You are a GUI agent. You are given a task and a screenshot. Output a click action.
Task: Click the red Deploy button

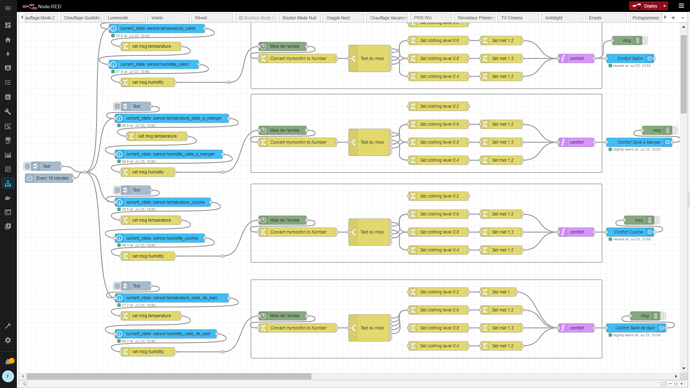pyautogui.click(x=645, y=6)
